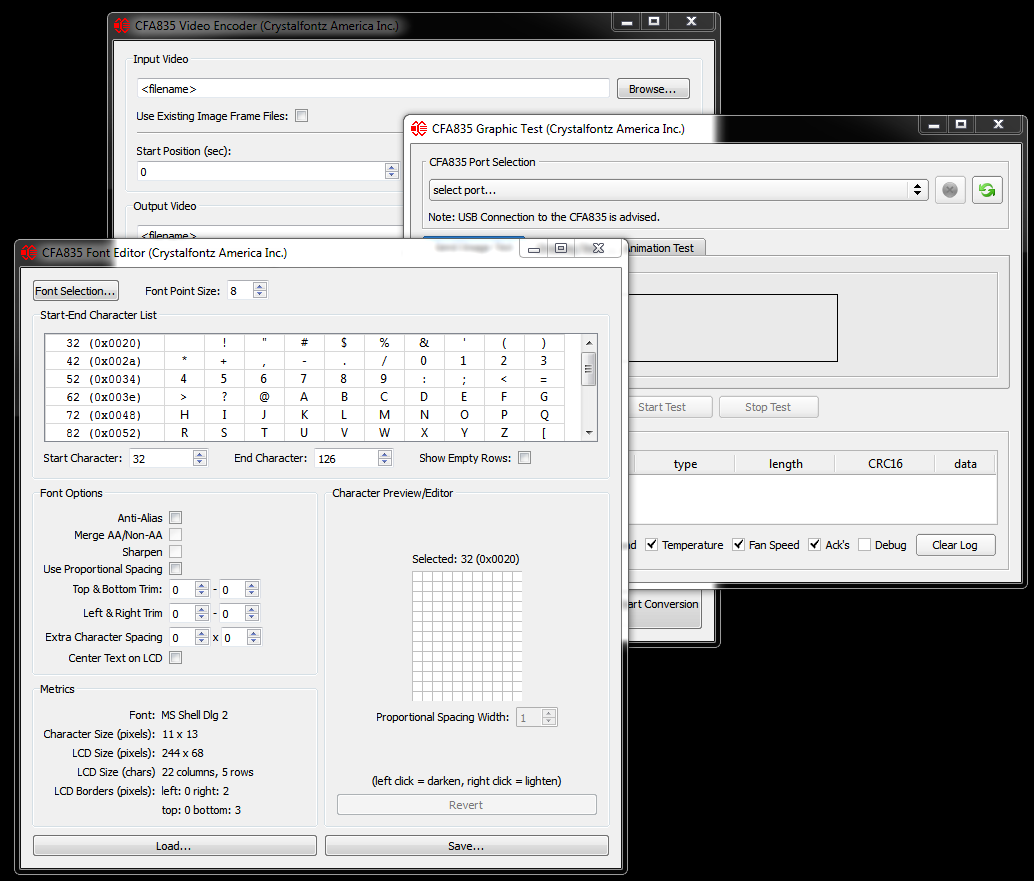Toggle the Merge AA/Non-AA checkbox

click(175, 535)
